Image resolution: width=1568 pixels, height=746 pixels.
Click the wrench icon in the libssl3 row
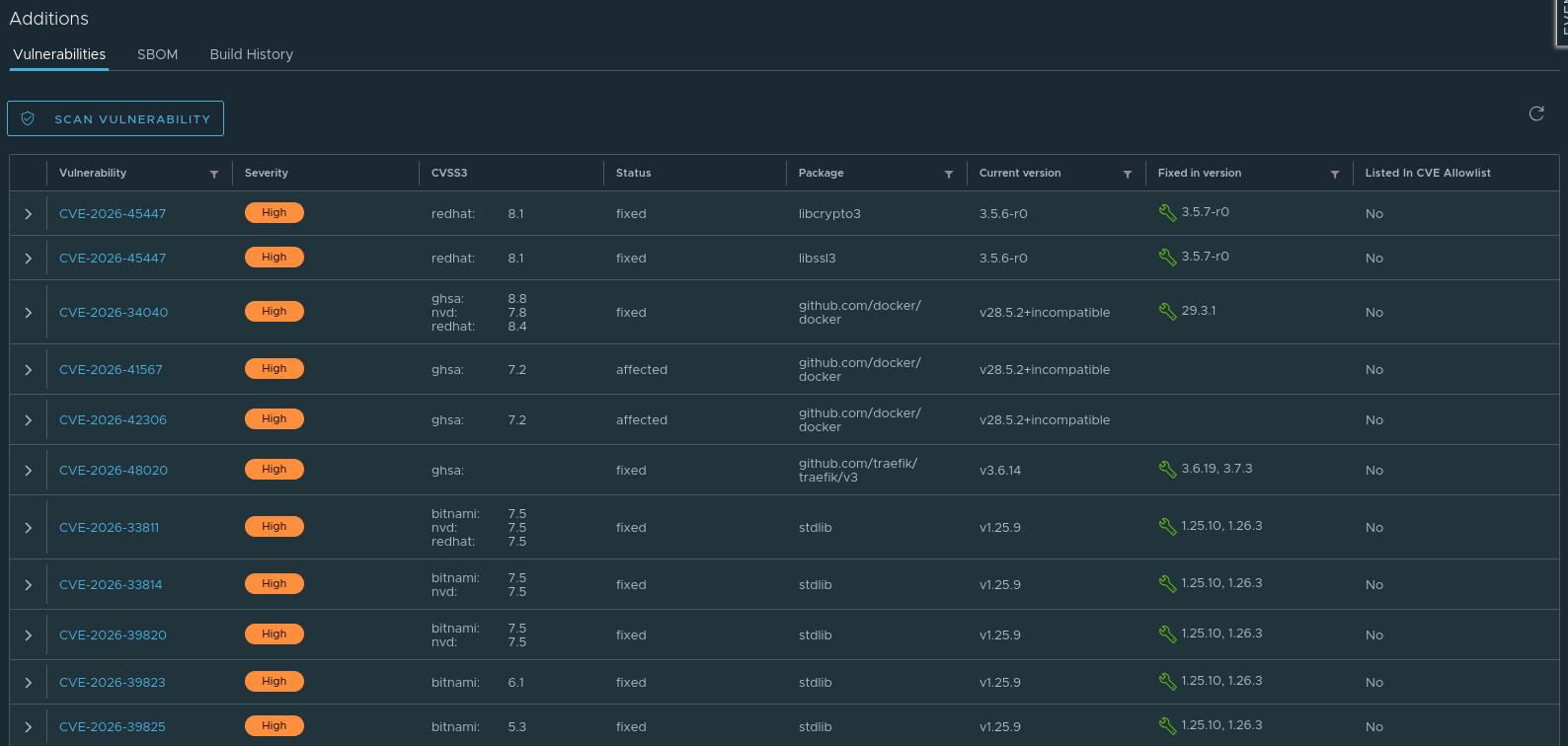pyautogui.click(x=1167, y=257)
